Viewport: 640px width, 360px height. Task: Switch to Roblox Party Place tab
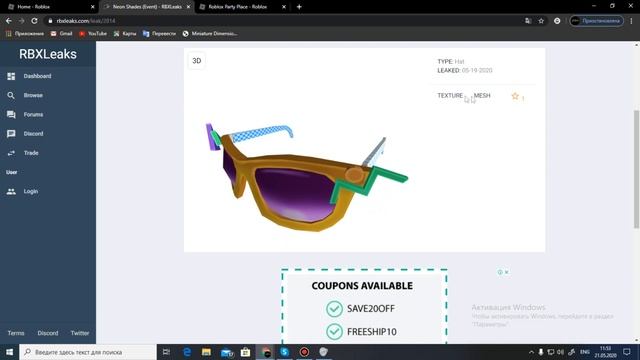243,7
